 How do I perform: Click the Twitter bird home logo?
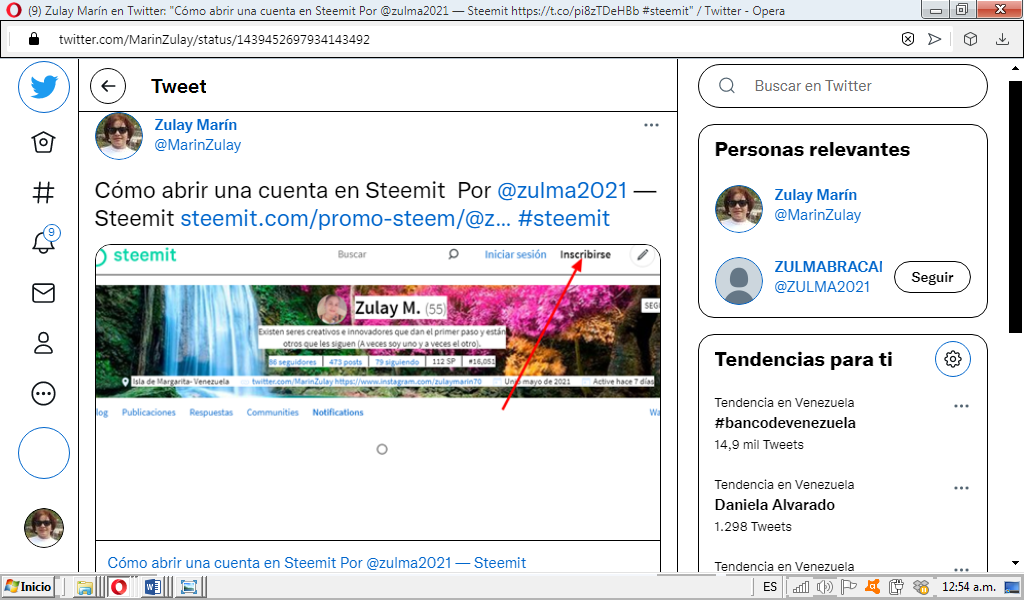(44, 87)
